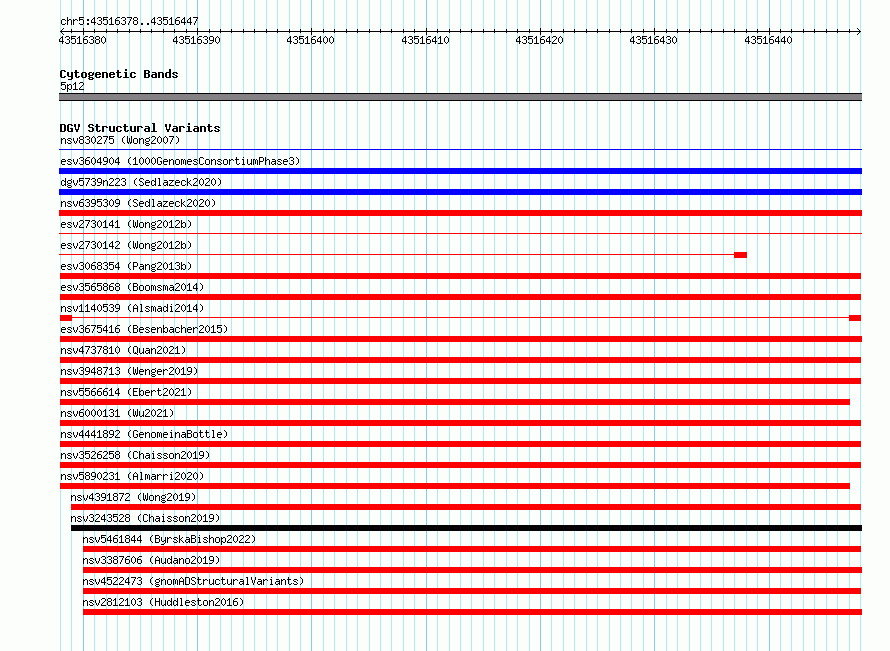Click ruler position 43516390
890x651 pixels.
[196, 40]
